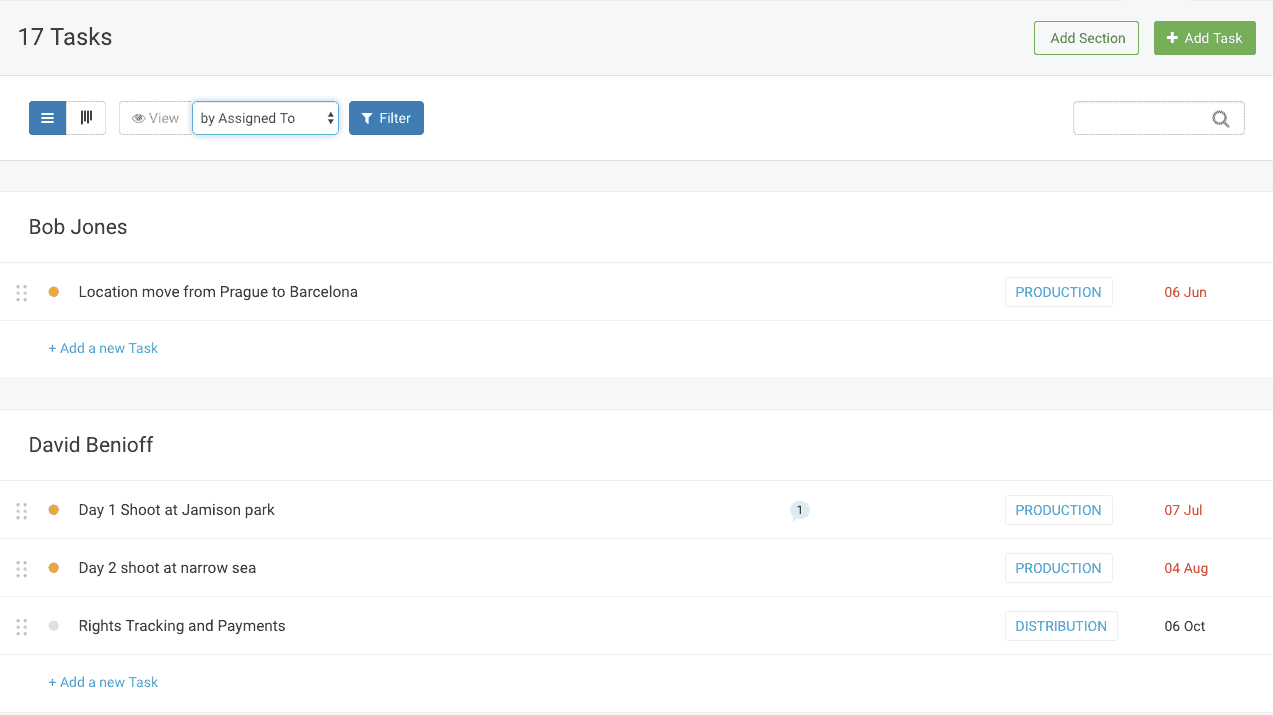The image size is (1273, 715).
Task: Click inside the search input field
Action: click(1140, 117)
